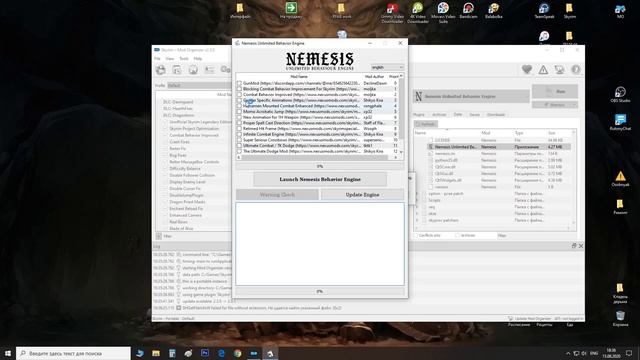Tick The Ultimate Dodge Mod checkbox
Screen dimensions: 640x360
click(239, 151)
